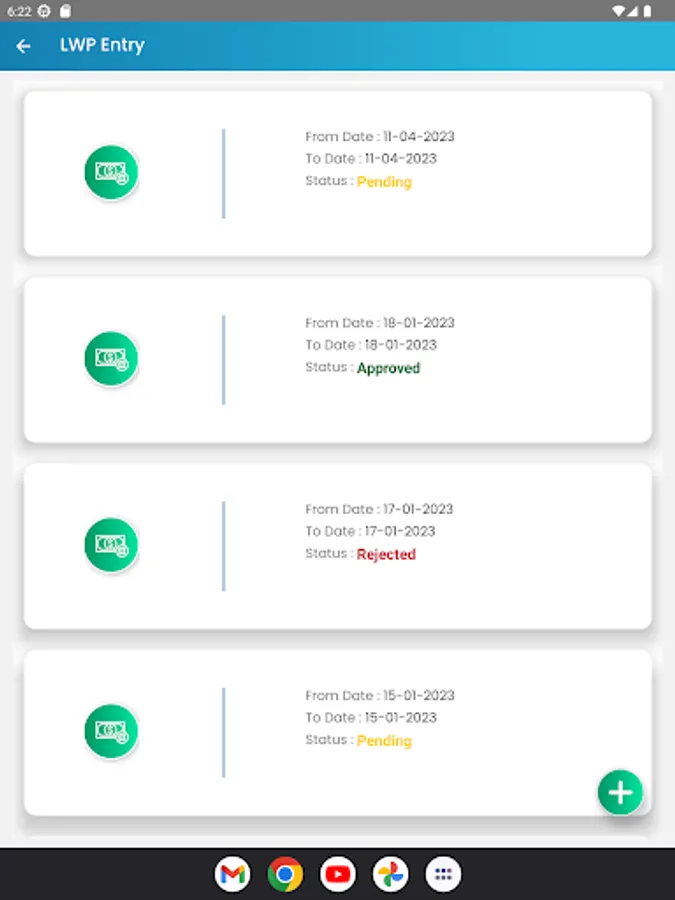
Task: Open YouTube from the dock
Action: point(338,875)
